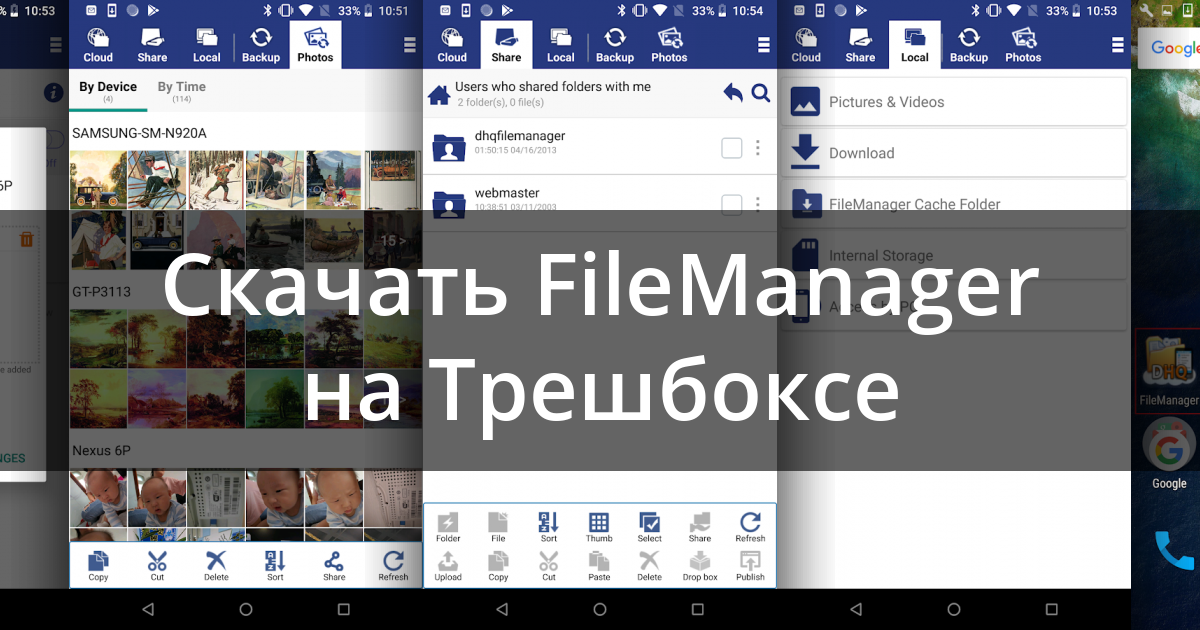The width and height of the screenshot is (1200, 630).
Task: Tap the search magnifier in Share screenshot
Action: [x=761, y=93]
